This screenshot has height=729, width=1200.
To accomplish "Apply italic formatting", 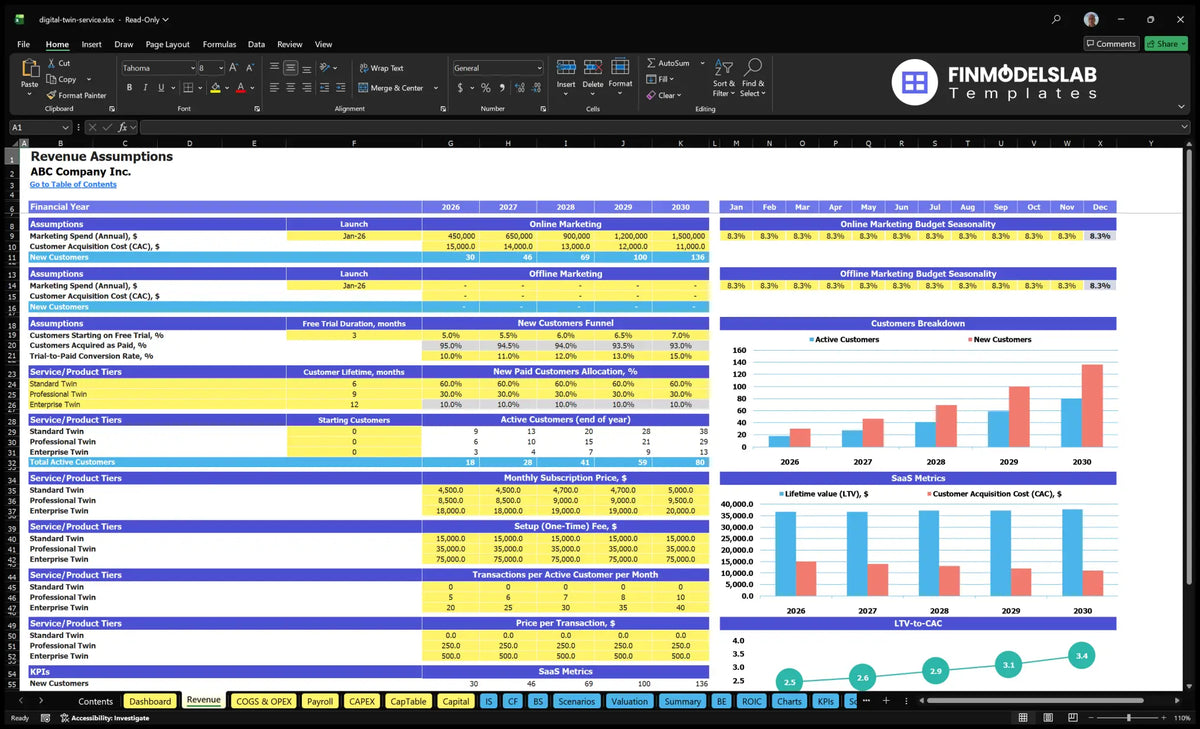I will pyautogui.click(x=145, y=88).
